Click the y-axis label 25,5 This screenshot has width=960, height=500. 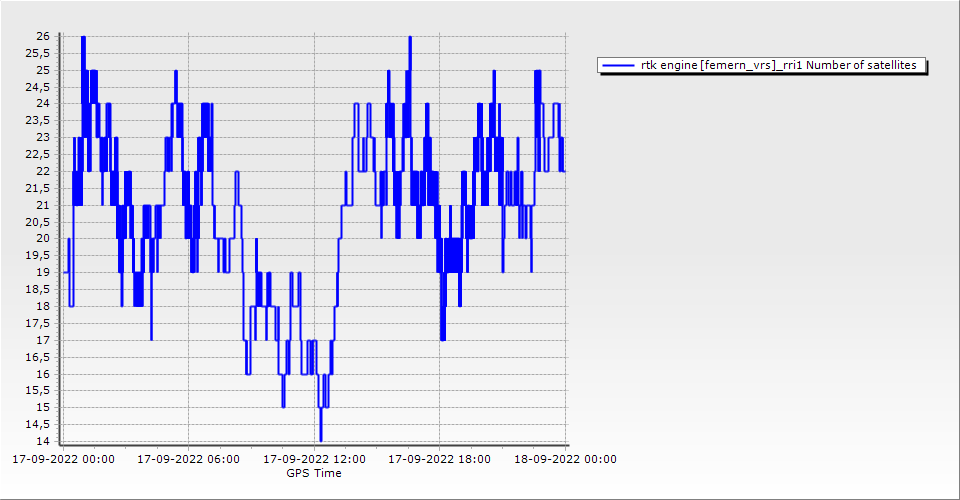pos(39,53)
